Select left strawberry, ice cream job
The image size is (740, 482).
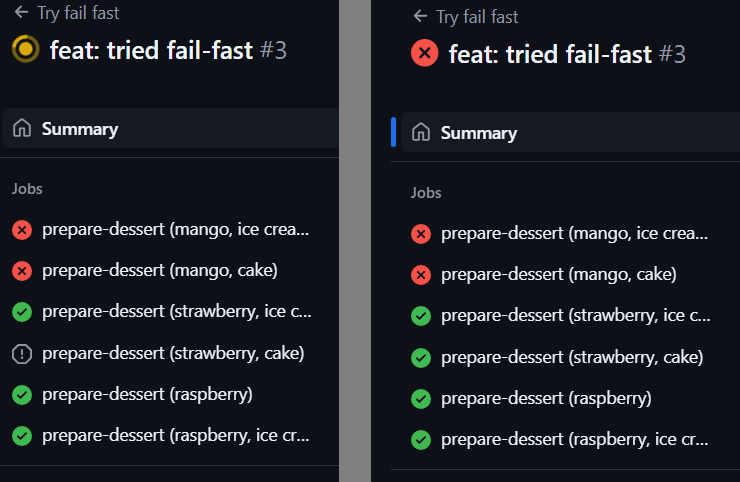tap(176, 312)
